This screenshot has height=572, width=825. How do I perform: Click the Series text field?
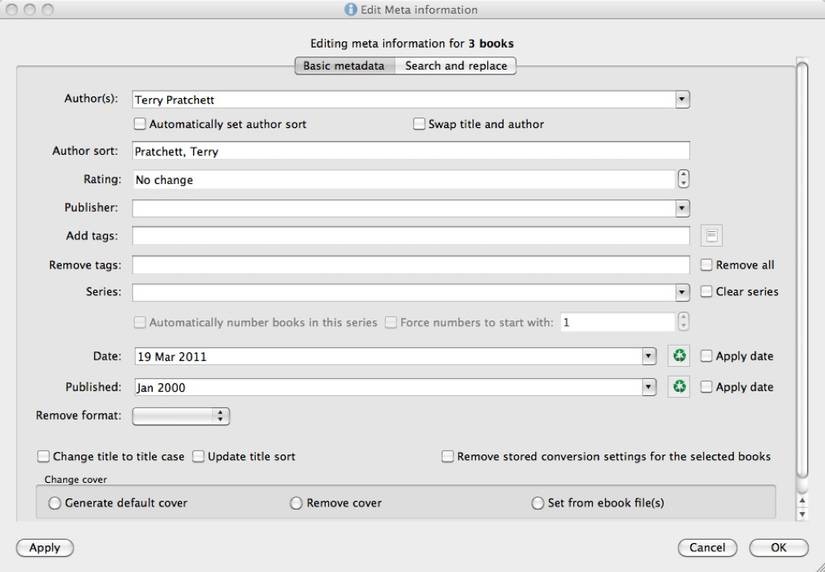pos(404,292)
